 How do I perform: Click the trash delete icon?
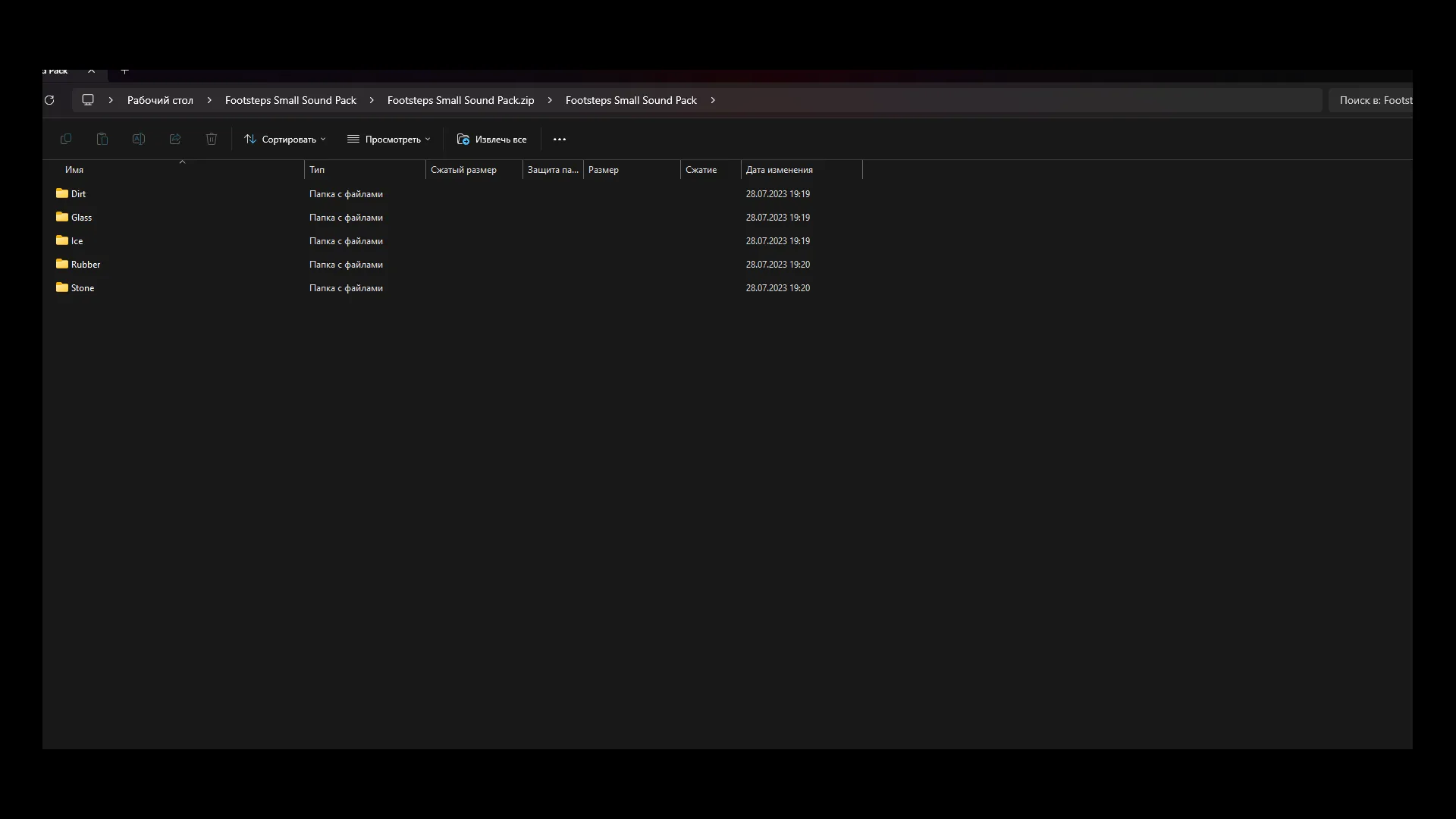[x=212, y=139]
